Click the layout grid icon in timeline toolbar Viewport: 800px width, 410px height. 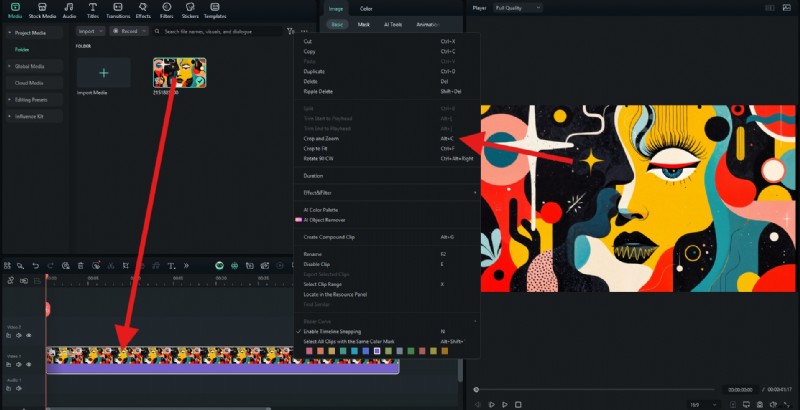pyautogui.click(x=7, y=266)
